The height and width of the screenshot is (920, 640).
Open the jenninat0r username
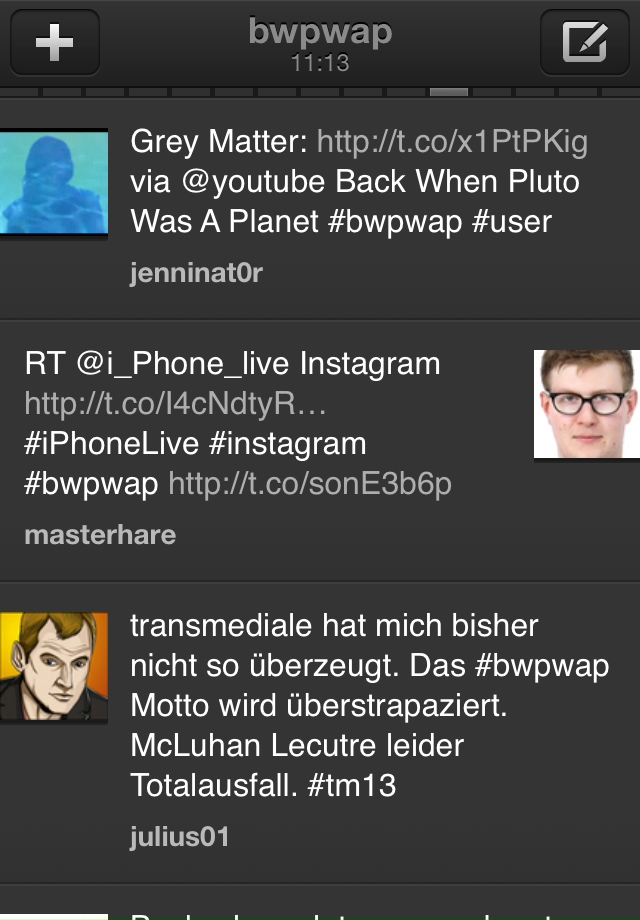click(x=197, y=273)
